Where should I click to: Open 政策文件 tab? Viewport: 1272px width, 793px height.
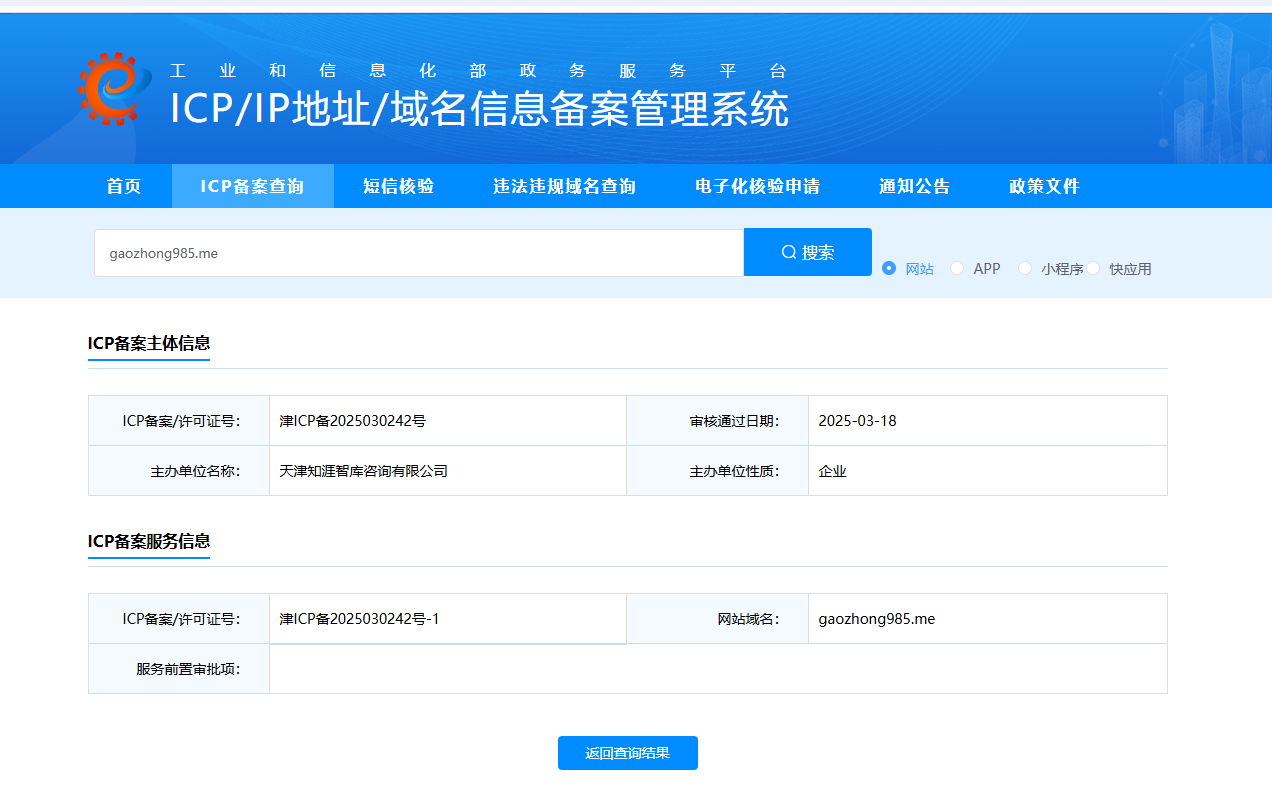pyautogui.click(x=1044, y=186)
